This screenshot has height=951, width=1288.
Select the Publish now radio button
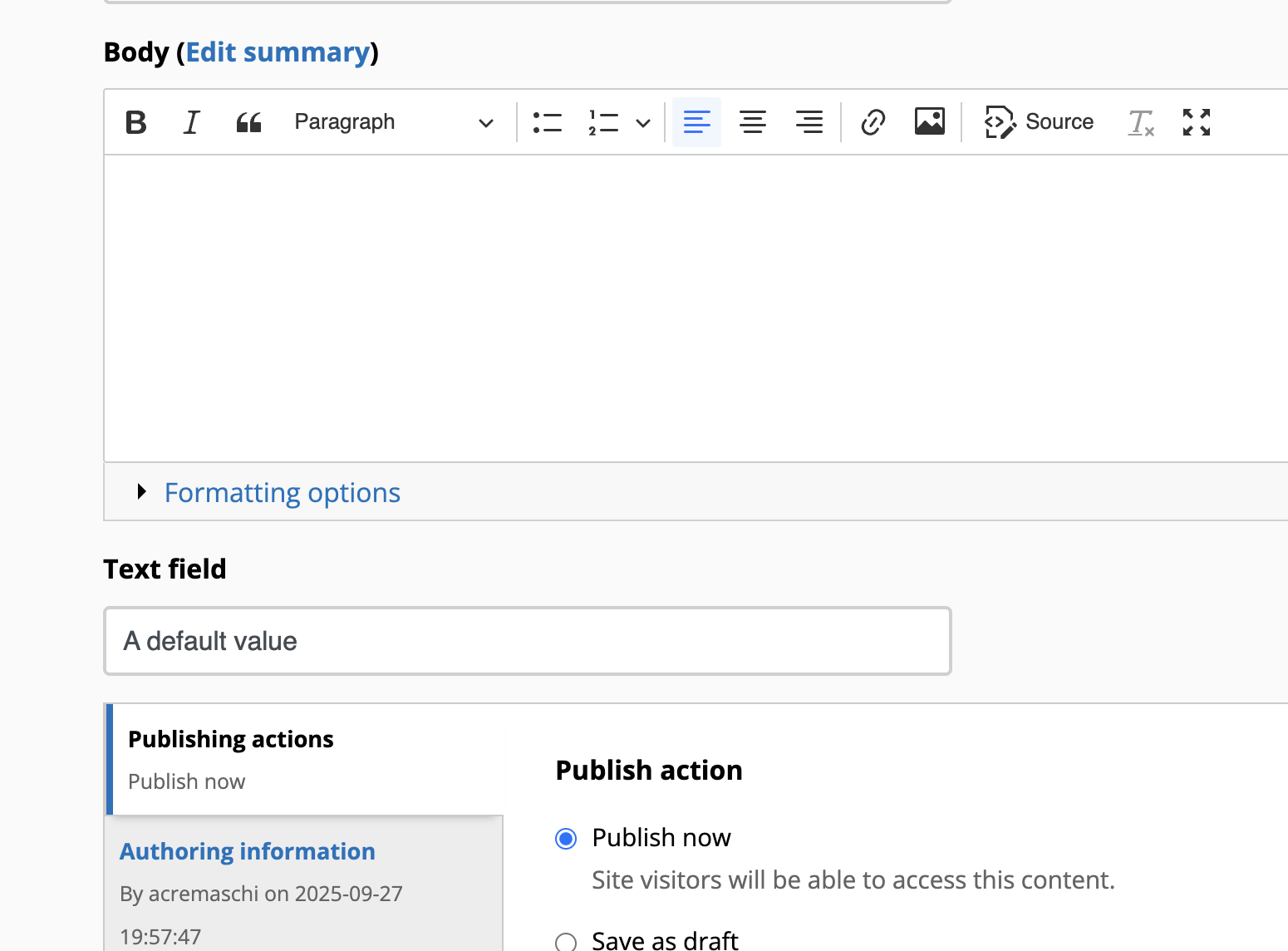(566, 839)
